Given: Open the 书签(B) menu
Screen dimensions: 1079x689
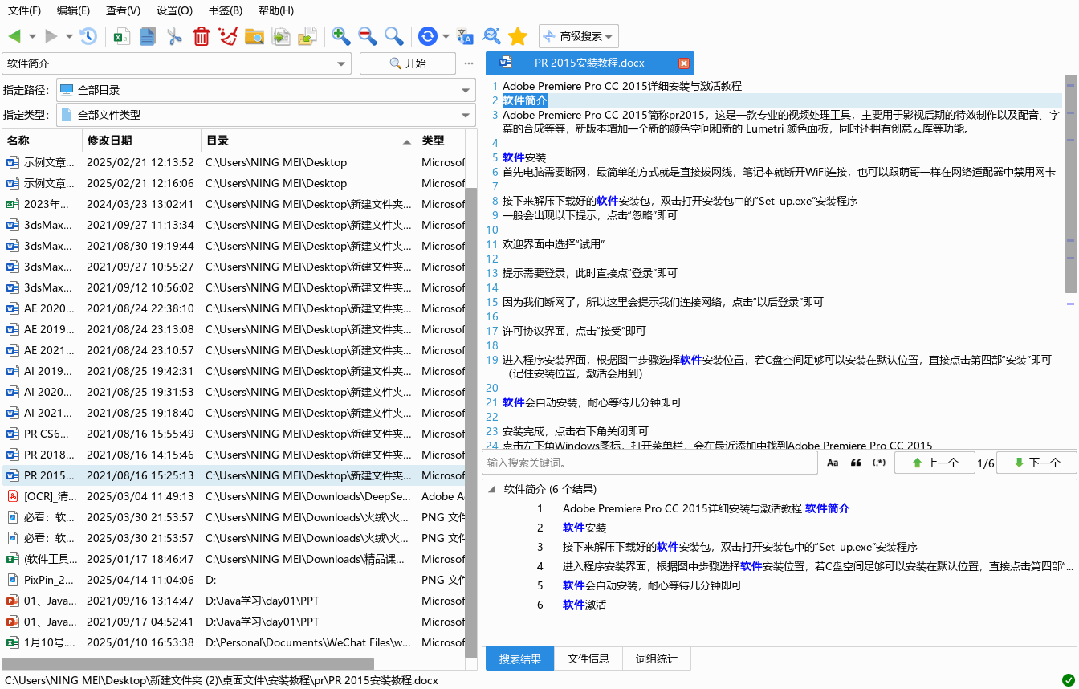Looking at the screenshot, I should pos(225,10).
